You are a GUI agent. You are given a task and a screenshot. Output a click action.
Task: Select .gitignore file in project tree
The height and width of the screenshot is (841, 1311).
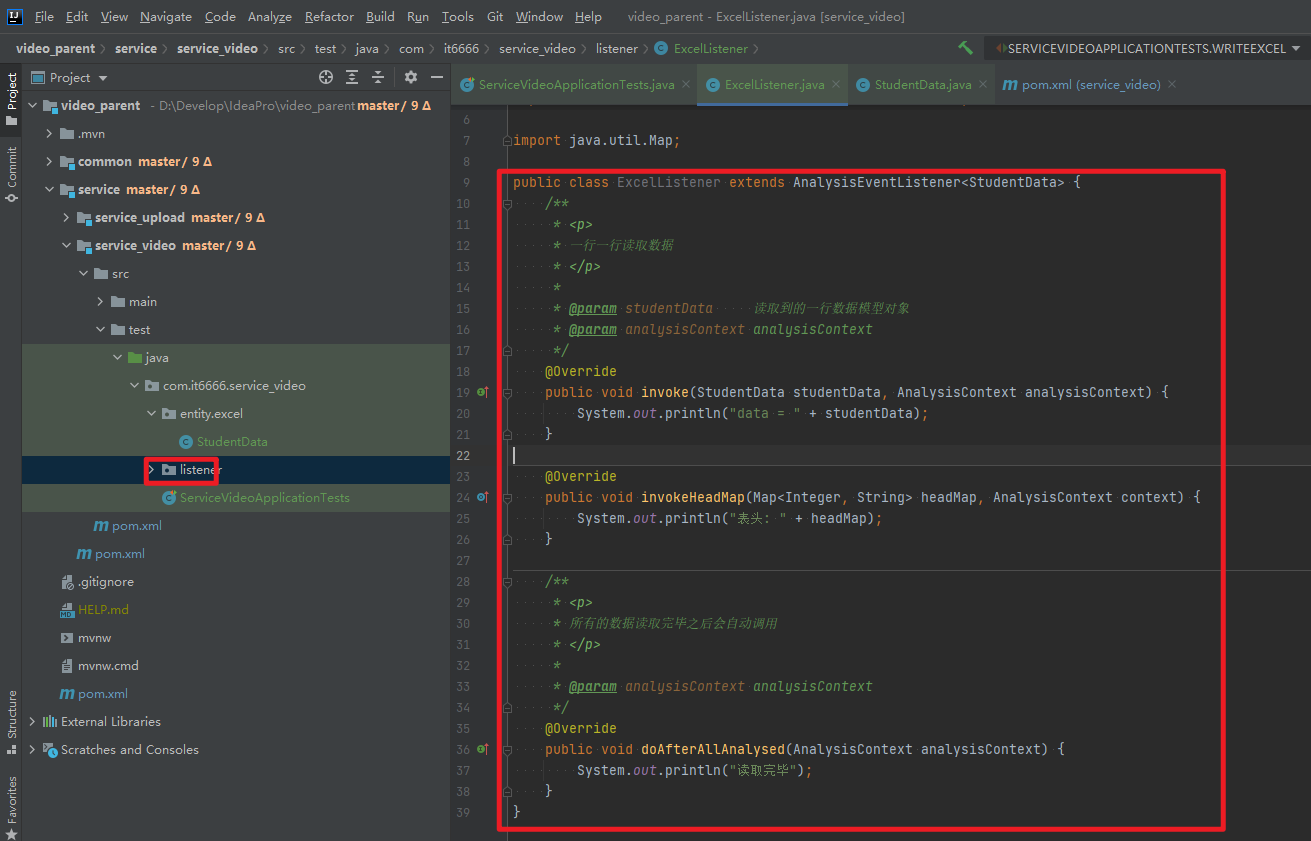pos(106,581)
